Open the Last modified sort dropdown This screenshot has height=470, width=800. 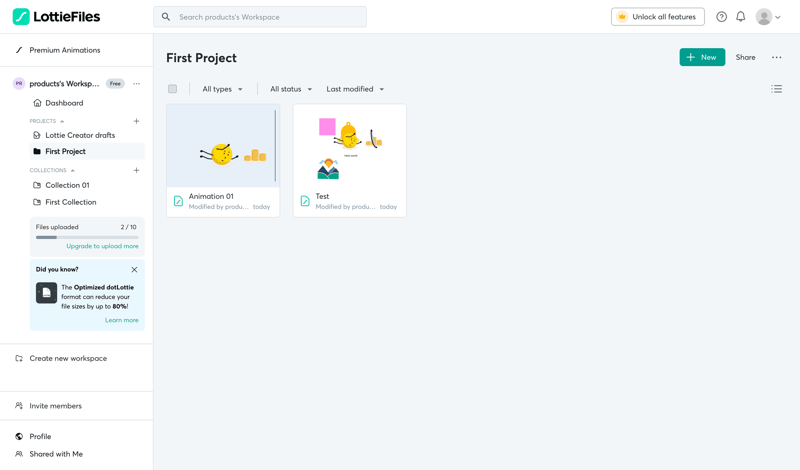[355, 89]
